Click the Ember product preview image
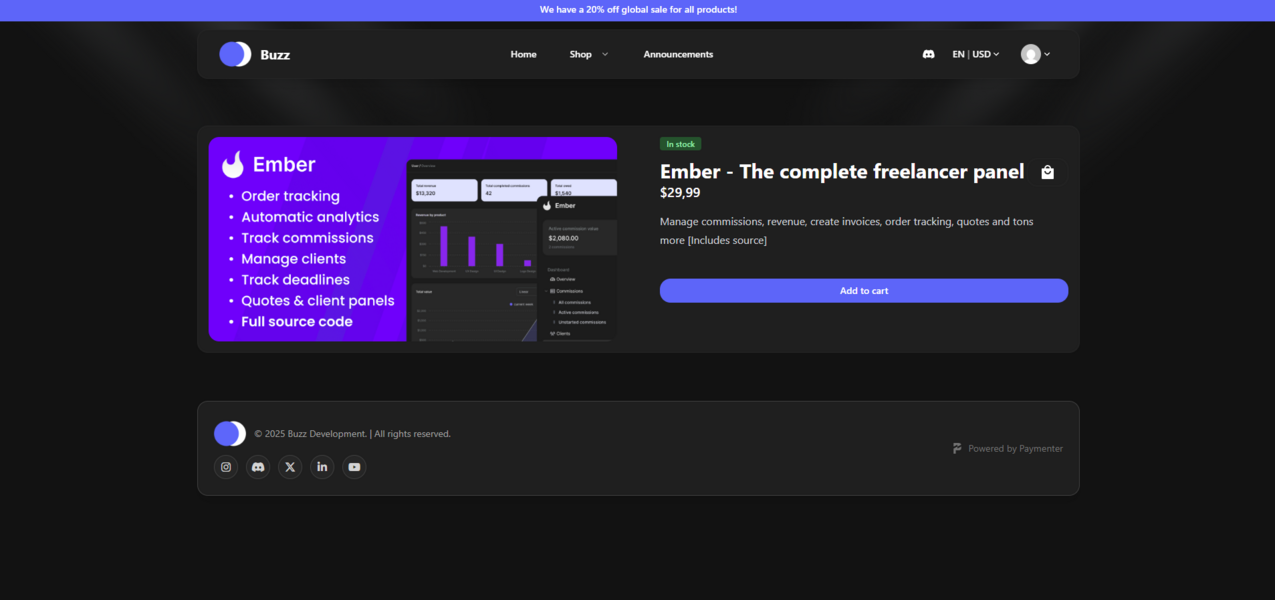Viewport: 1275px width, 600px height. coord(413,239)
